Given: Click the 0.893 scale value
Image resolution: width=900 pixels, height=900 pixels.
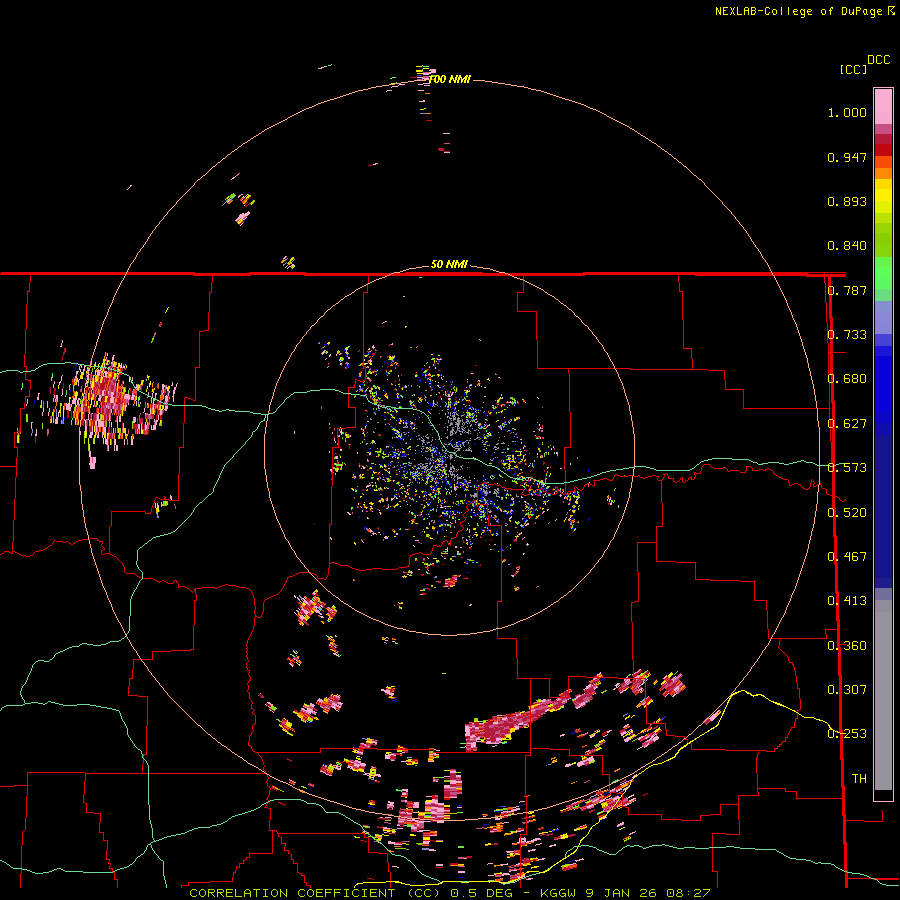Looking at the screenshot, I should [x=847, y=201].
